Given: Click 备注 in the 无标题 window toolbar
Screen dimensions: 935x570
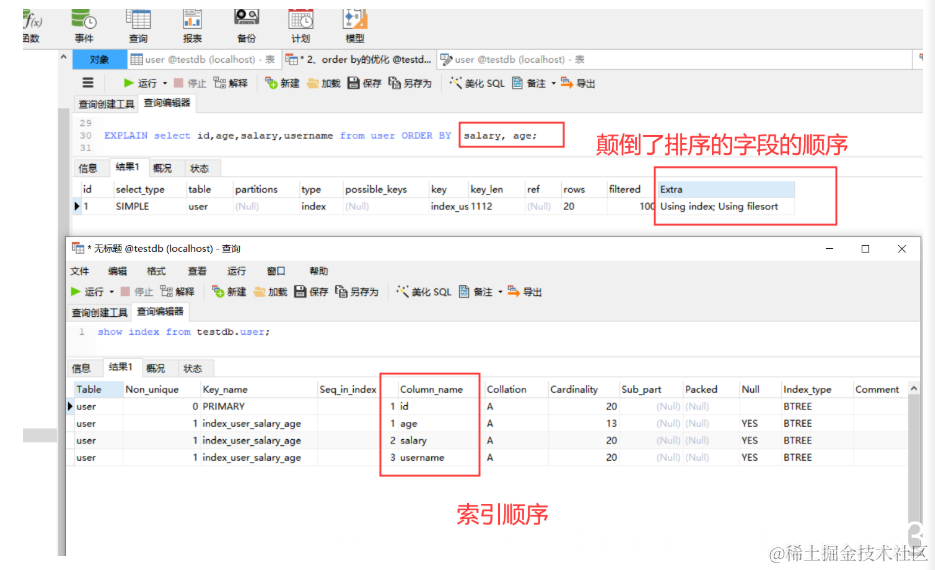Looking at the screenshot, I should pos(476,292).
